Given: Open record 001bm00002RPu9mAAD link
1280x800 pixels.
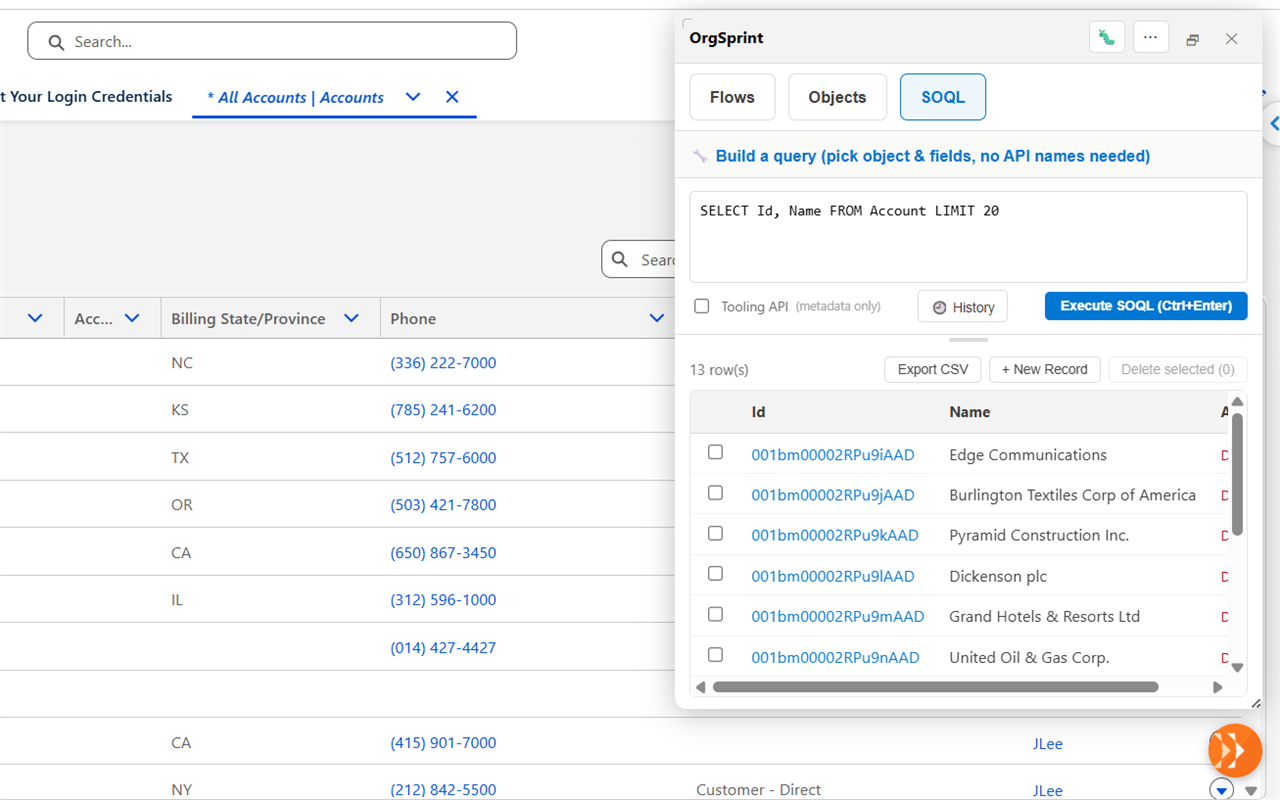Looking at the screenshot, I should click(x=838, y=616).
